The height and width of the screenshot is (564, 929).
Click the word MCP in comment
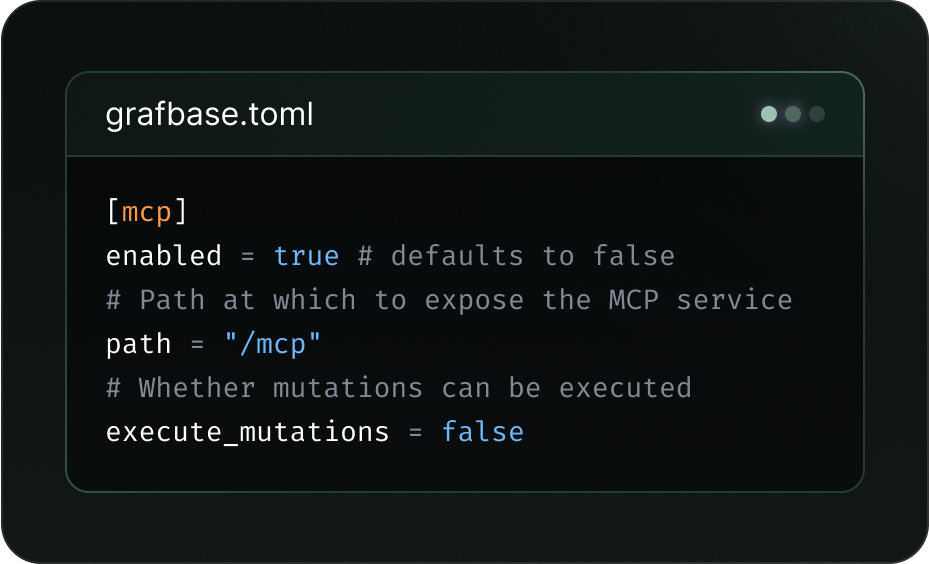[634, 300]
